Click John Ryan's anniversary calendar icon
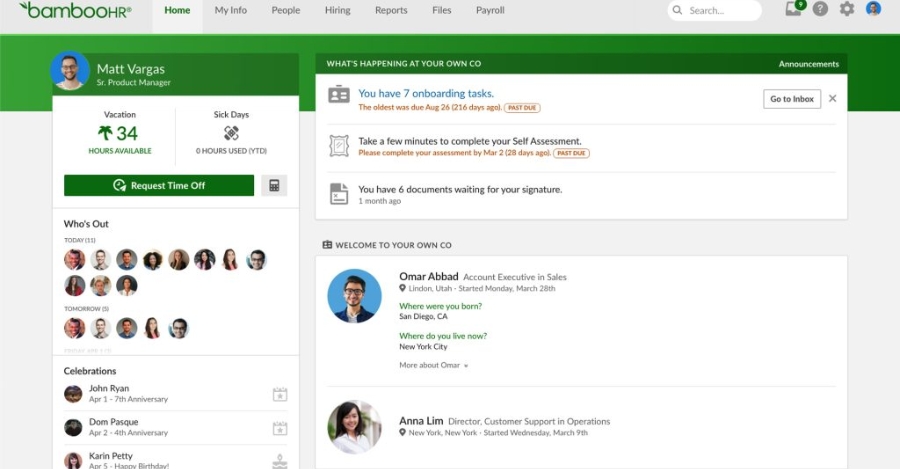900x469 pixels. click(x=280, y=394)
